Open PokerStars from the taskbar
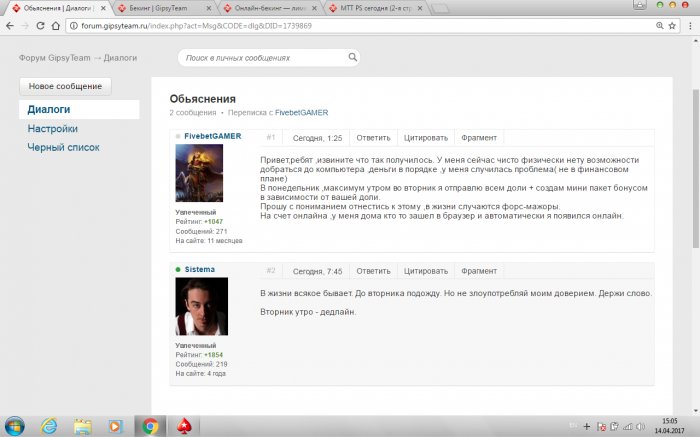700x437 pixels. tap(183, 426)
